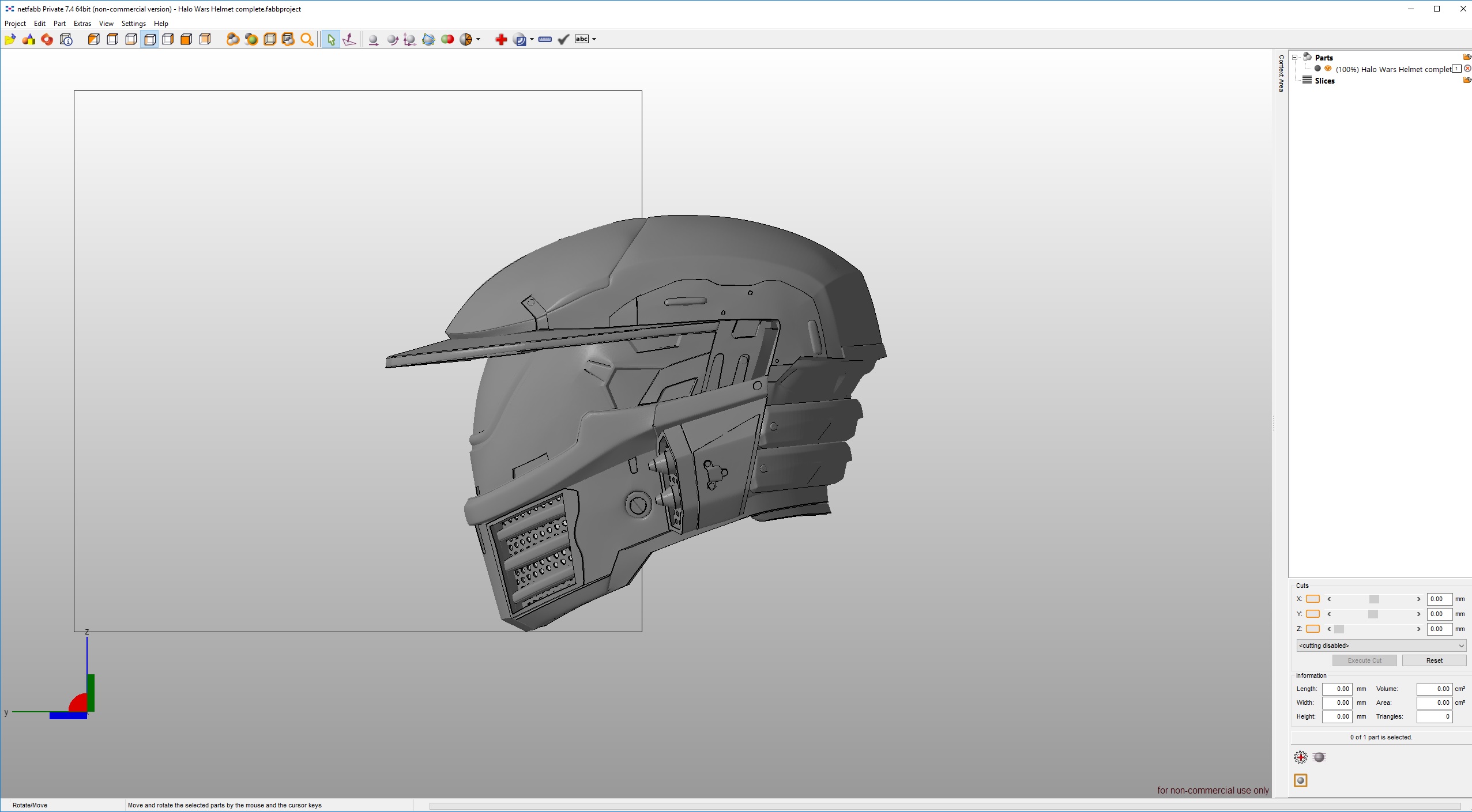Open the Help menu
The height and width of the screenshot is (812, 1472).
(161, 24)
